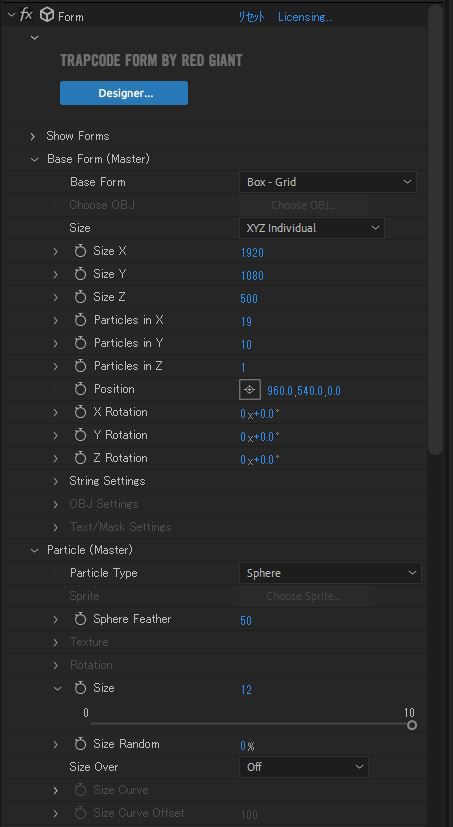Viewport: 453px width, 827px height.
Task: Open the Size dropdown (XYZ Individual)
Action: [x=312, y=228]
